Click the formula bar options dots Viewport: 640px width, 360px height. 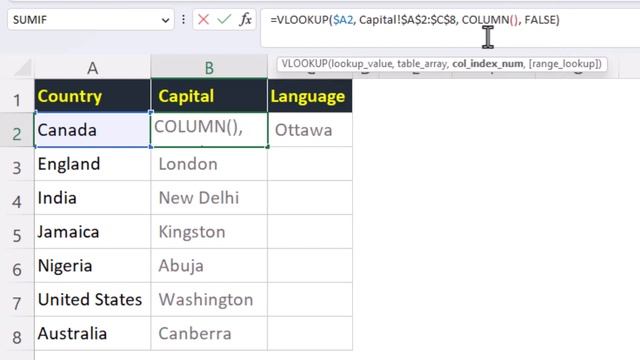(183, 19)
